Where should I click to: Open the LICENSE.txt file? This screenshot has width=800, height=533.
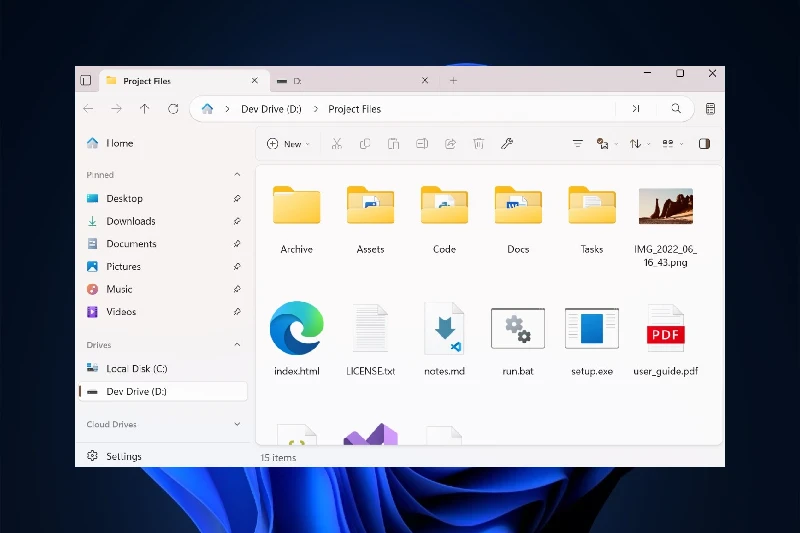click(370, 339)
